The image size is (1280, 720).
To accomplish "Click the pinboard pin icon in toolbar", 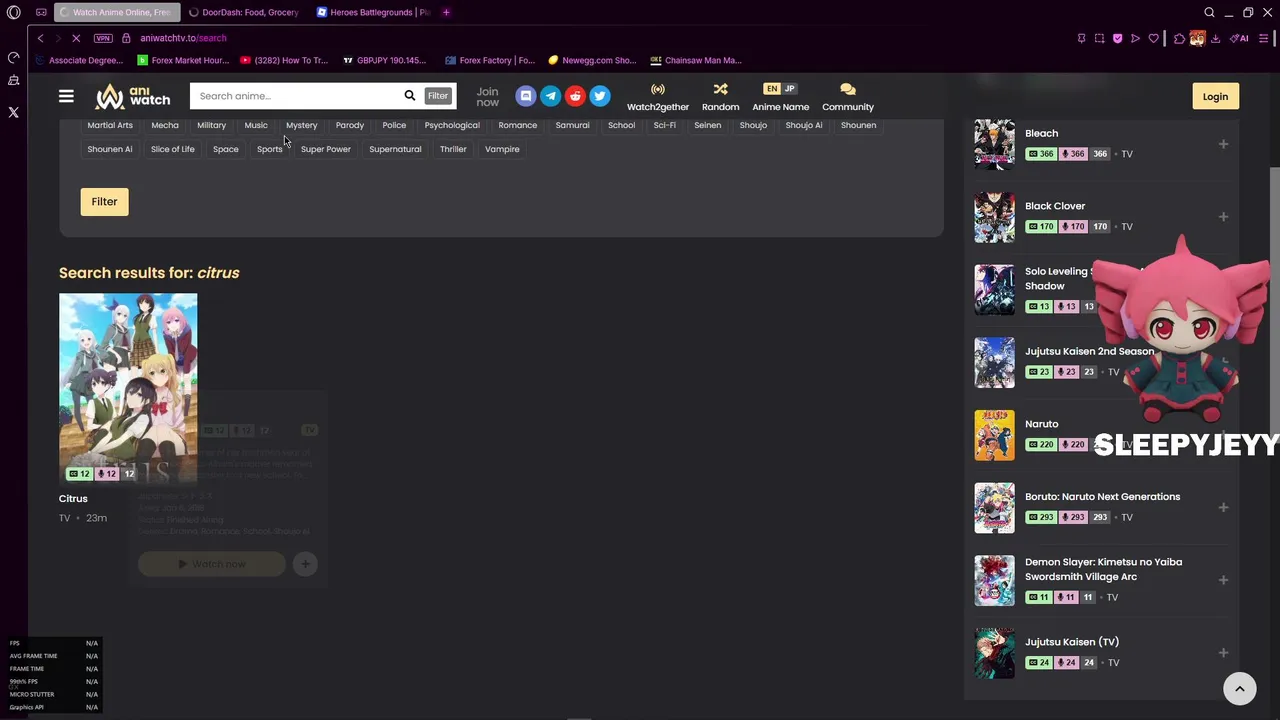I will coord(1081,38).
